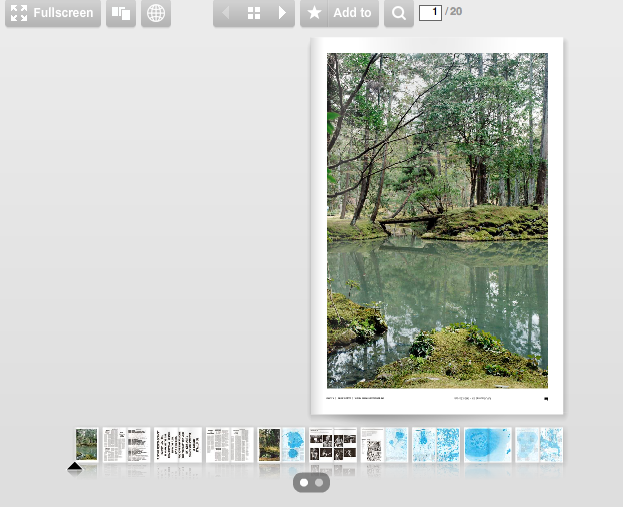Select the thumbnail with black-and-white photo grid
This screenshot has width=623, height=507.
[x=333, y=445]
